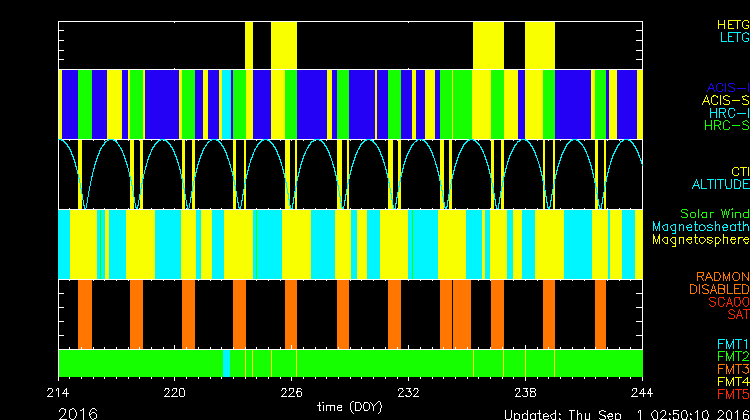Click the DISABLED legend label
Screen dimensions: 750x420
[x=720, y=289]
